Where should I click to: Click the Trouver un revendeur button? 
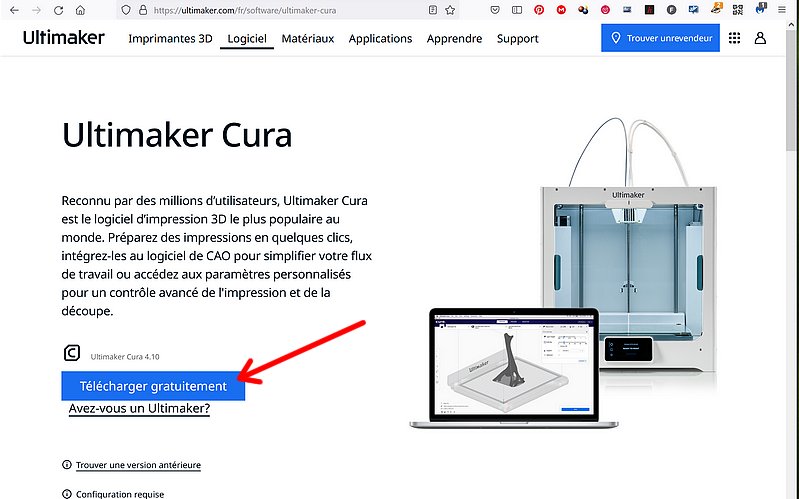(x=660, y=38)
